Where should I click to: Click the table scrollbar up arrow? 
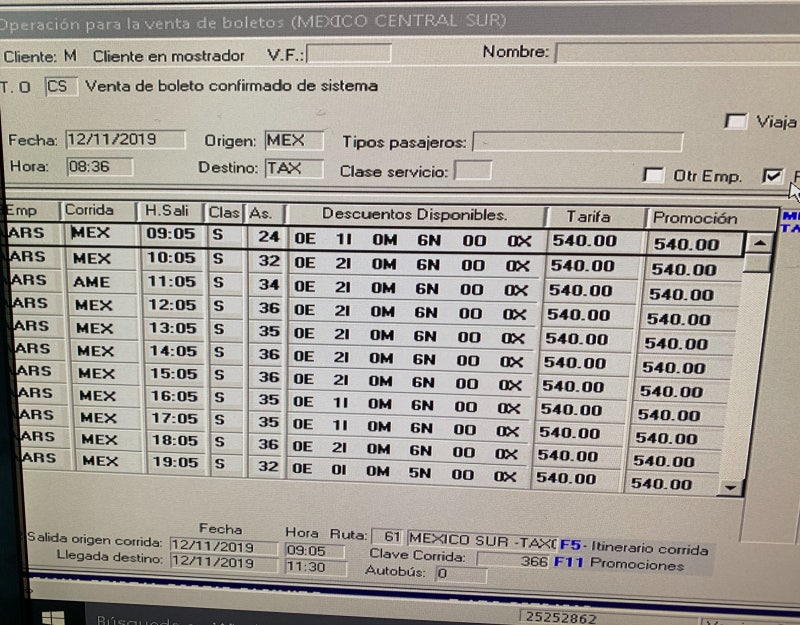[759, 243]
